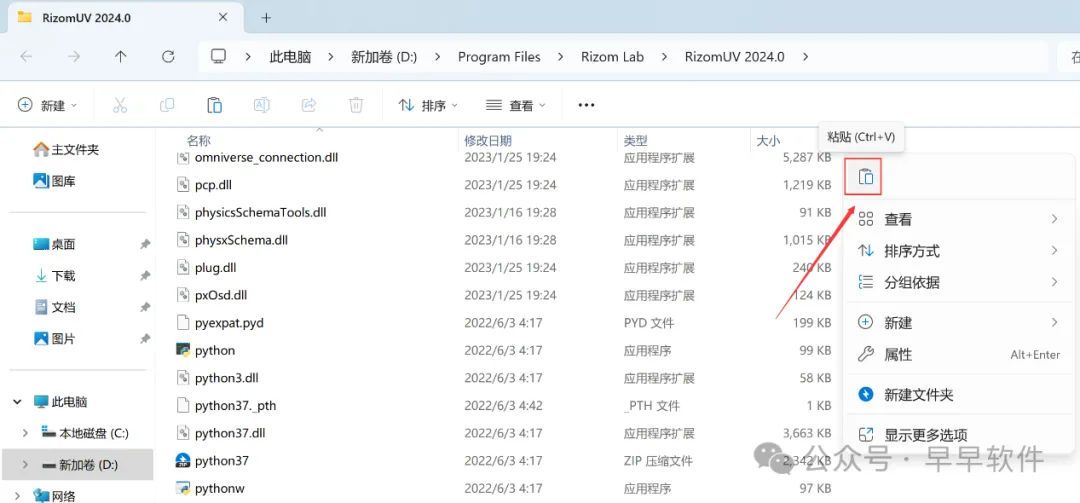This screenshot has width=1080, height=503.
Task: Open the 查看 view dropdown in toolbar
Action: (515, 105)
